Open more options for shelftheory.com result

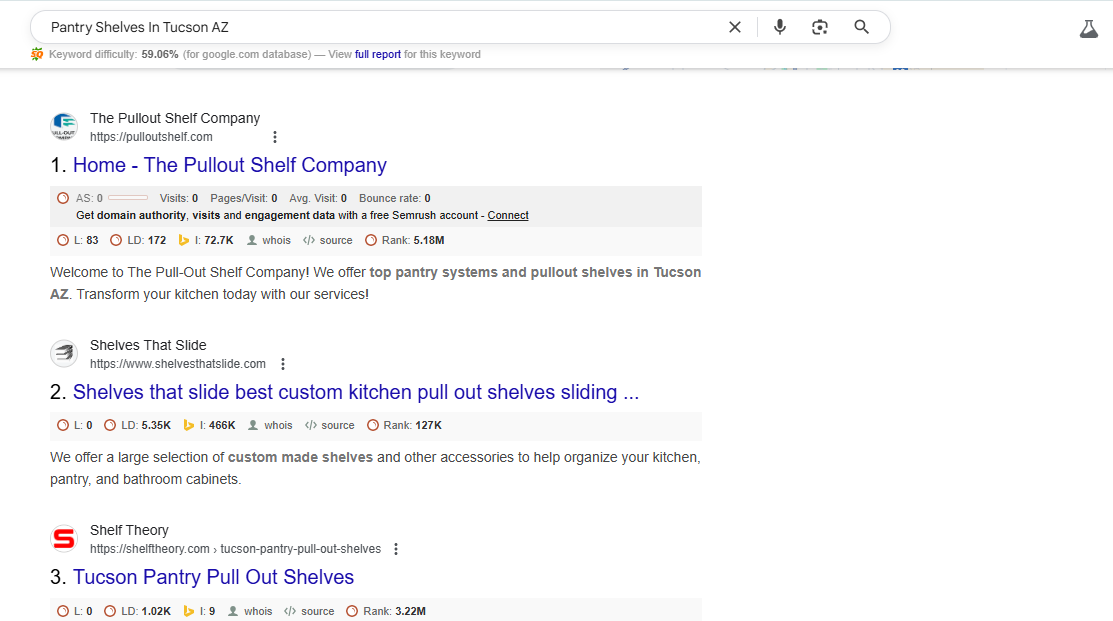point(396,549)
